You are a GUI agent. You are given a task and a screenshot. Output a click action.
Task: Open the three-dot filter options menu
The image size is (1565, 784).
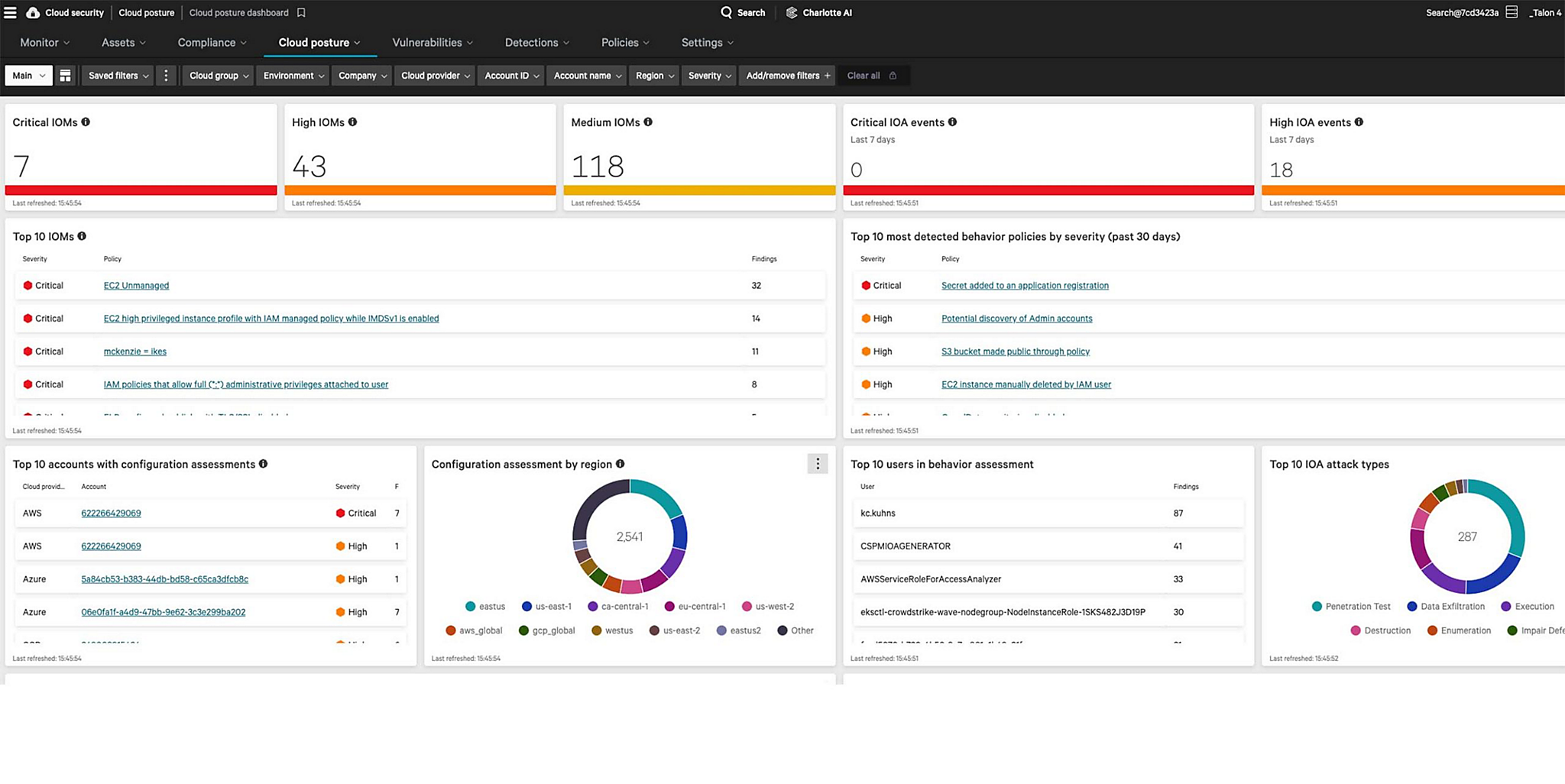tap(166, 75)
